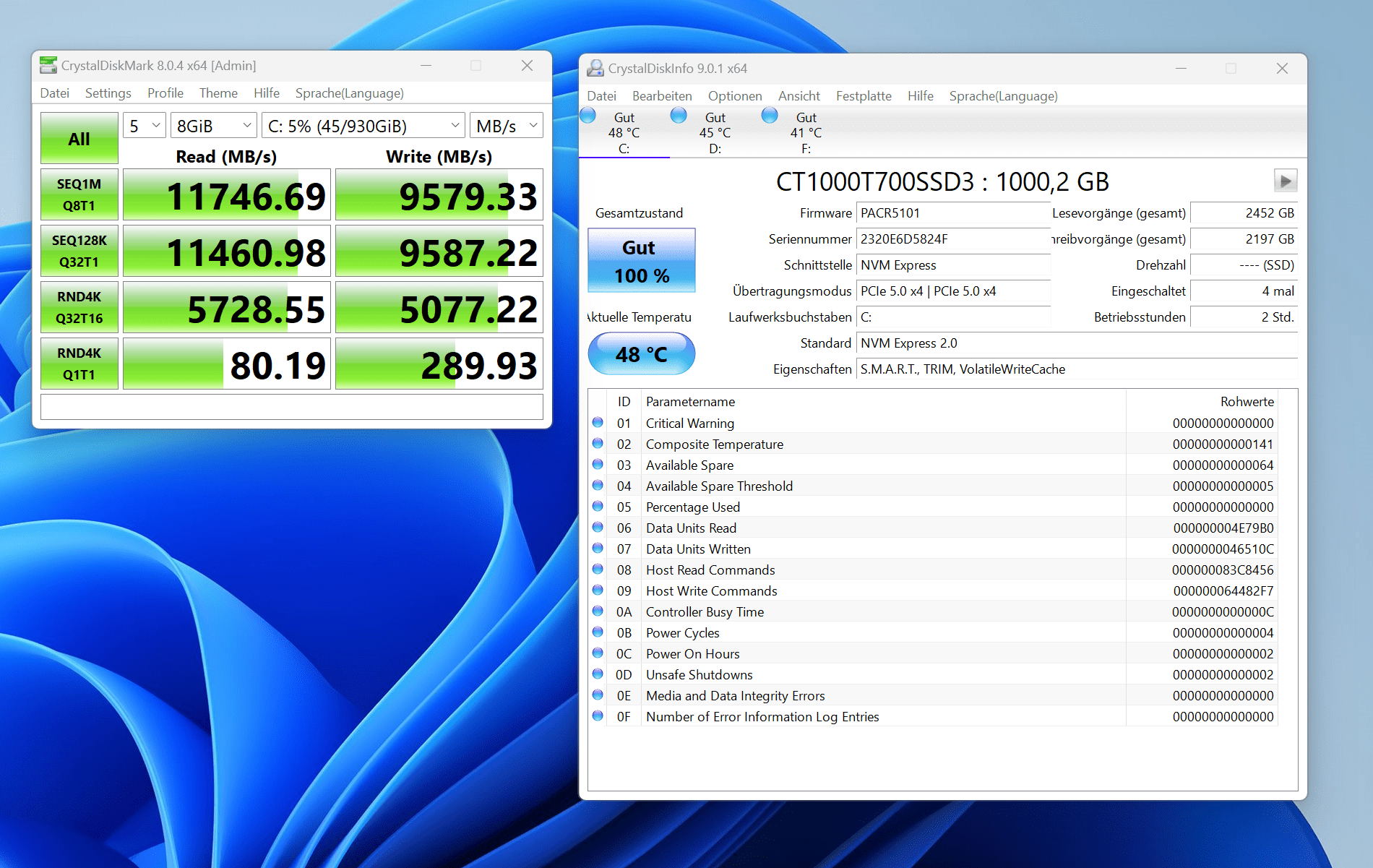The width and height of the screenshot is (1373, 868).
Task: Click the Standard field NVM Express 2.0
Action: pyautogui.click(x=1077, y=343)
